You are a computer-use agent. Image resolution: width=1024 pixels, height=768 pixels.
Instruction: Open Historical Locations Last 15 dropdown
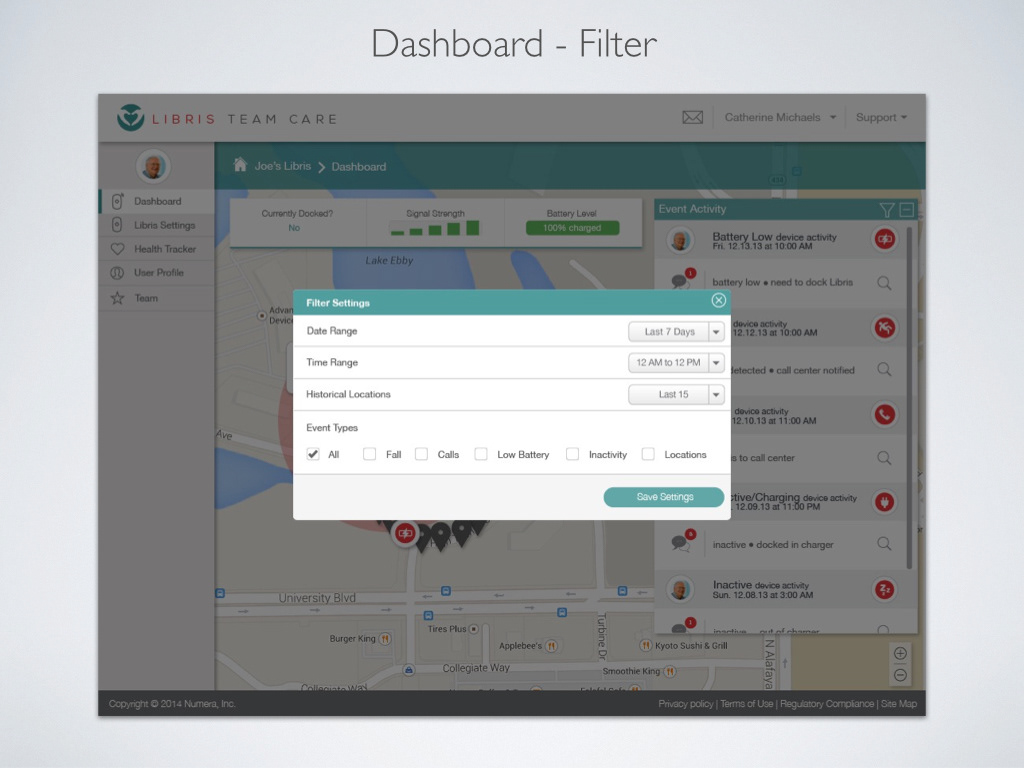677,394
